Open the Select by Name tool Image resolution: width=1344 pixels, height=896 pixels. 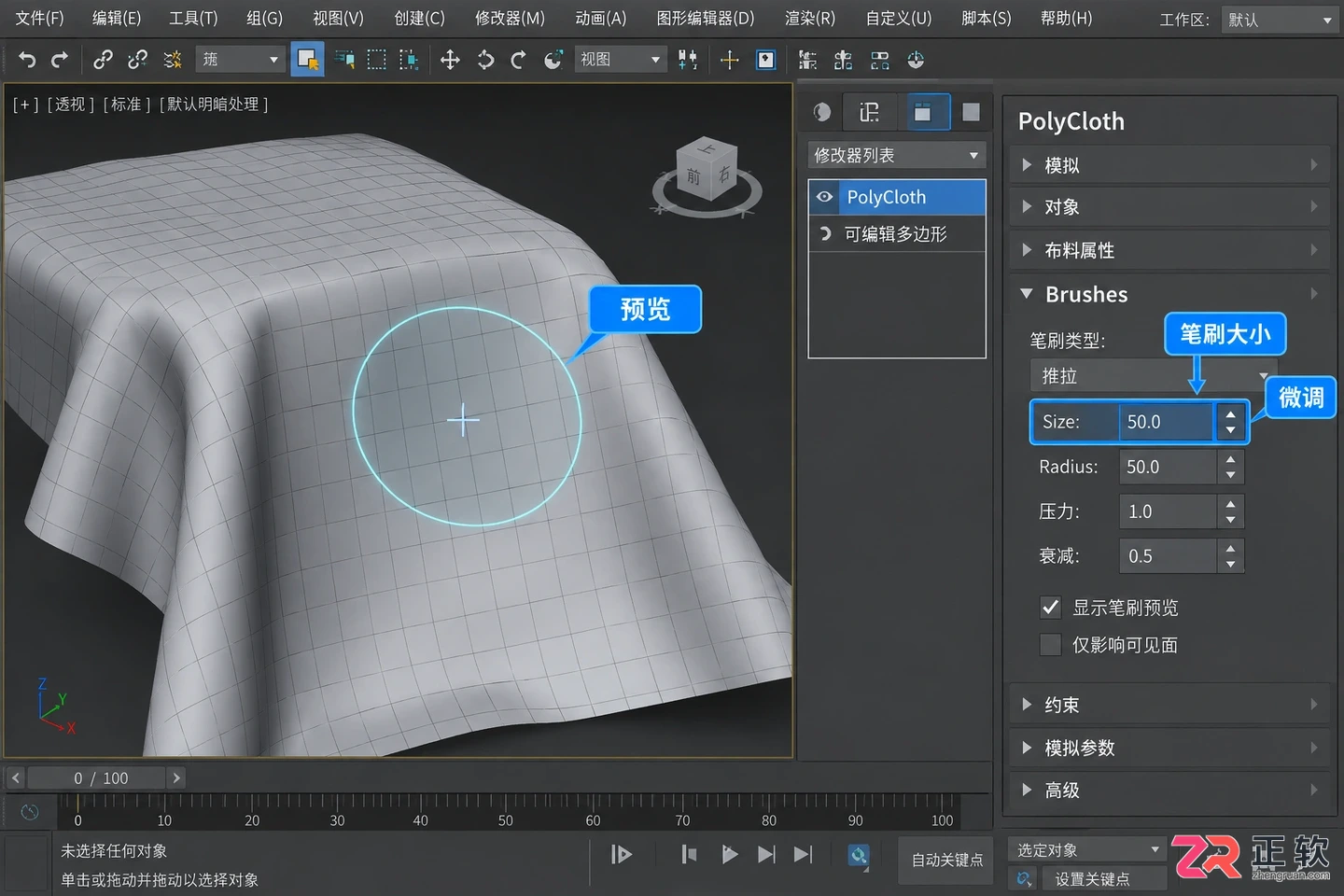344,60
